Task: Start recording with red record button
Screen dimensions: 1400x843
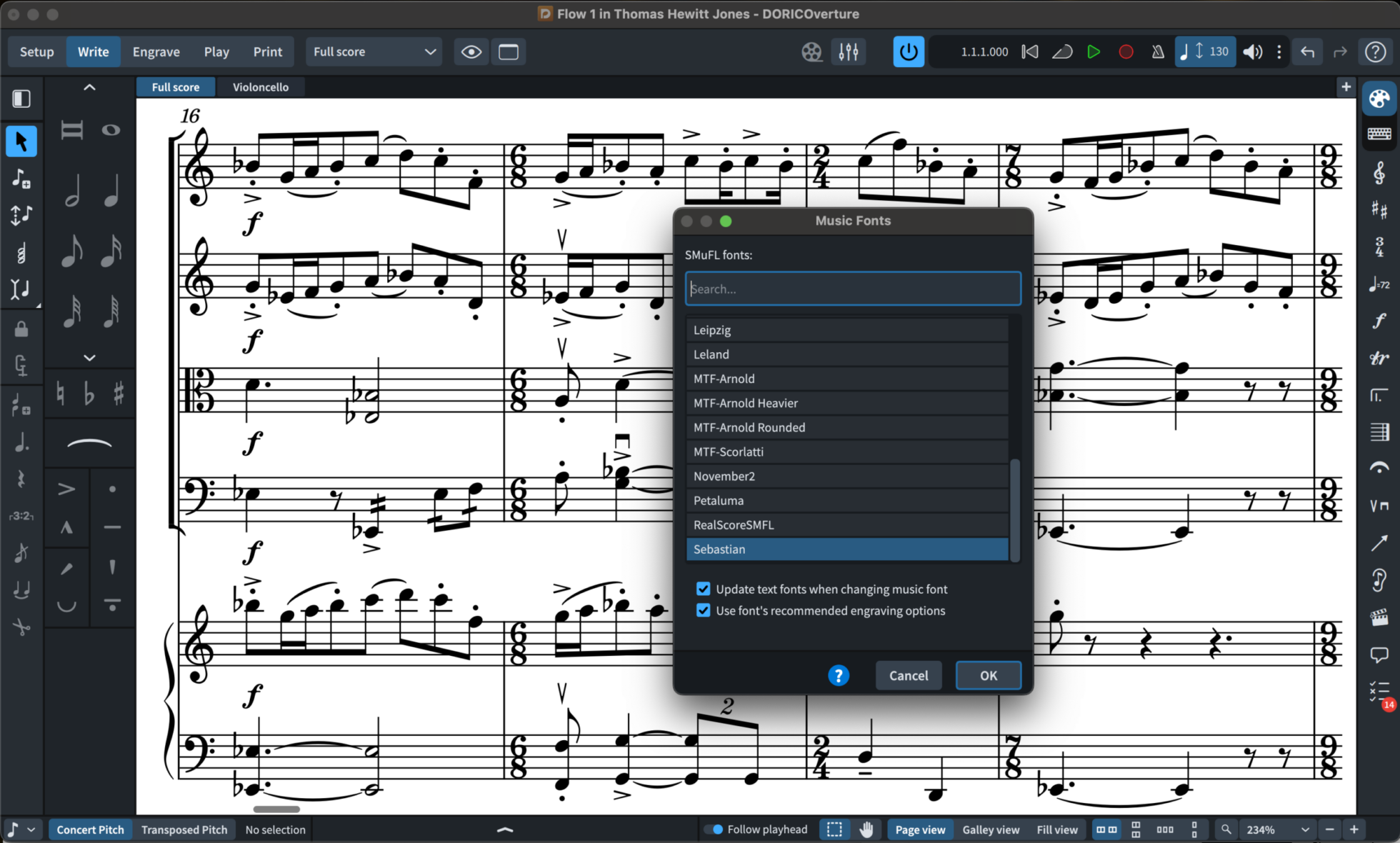Action: tap(1125, 51)
